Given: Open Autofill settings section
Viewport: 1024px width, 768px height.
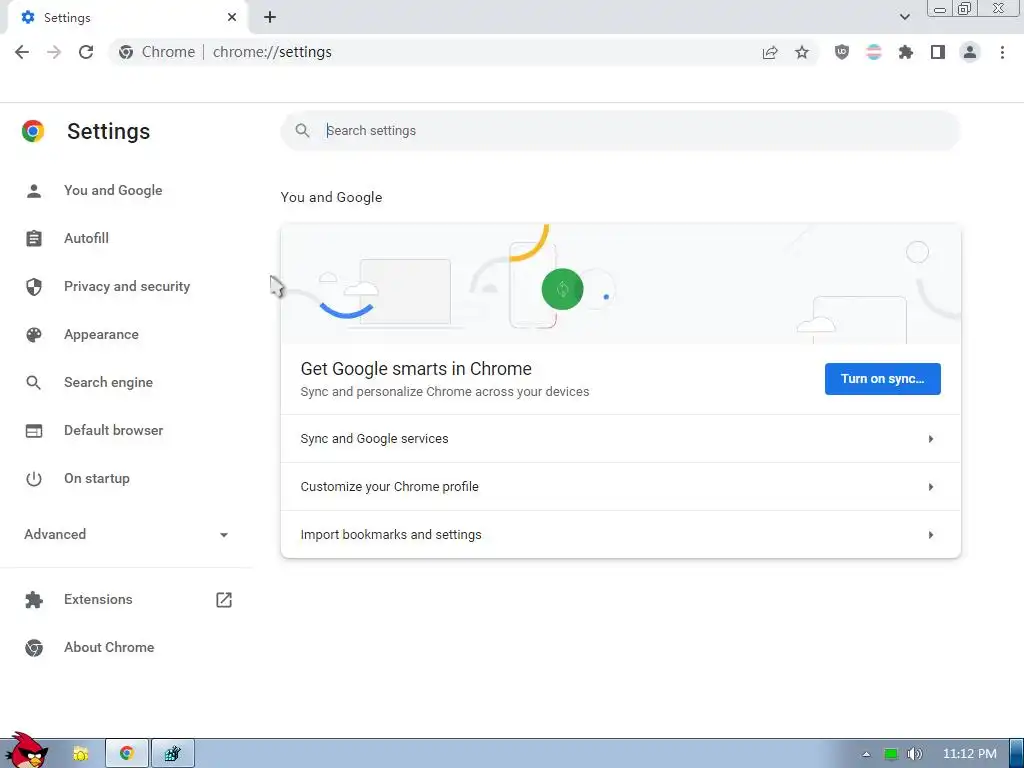Looking at the screenshot, I should point(86,238).
